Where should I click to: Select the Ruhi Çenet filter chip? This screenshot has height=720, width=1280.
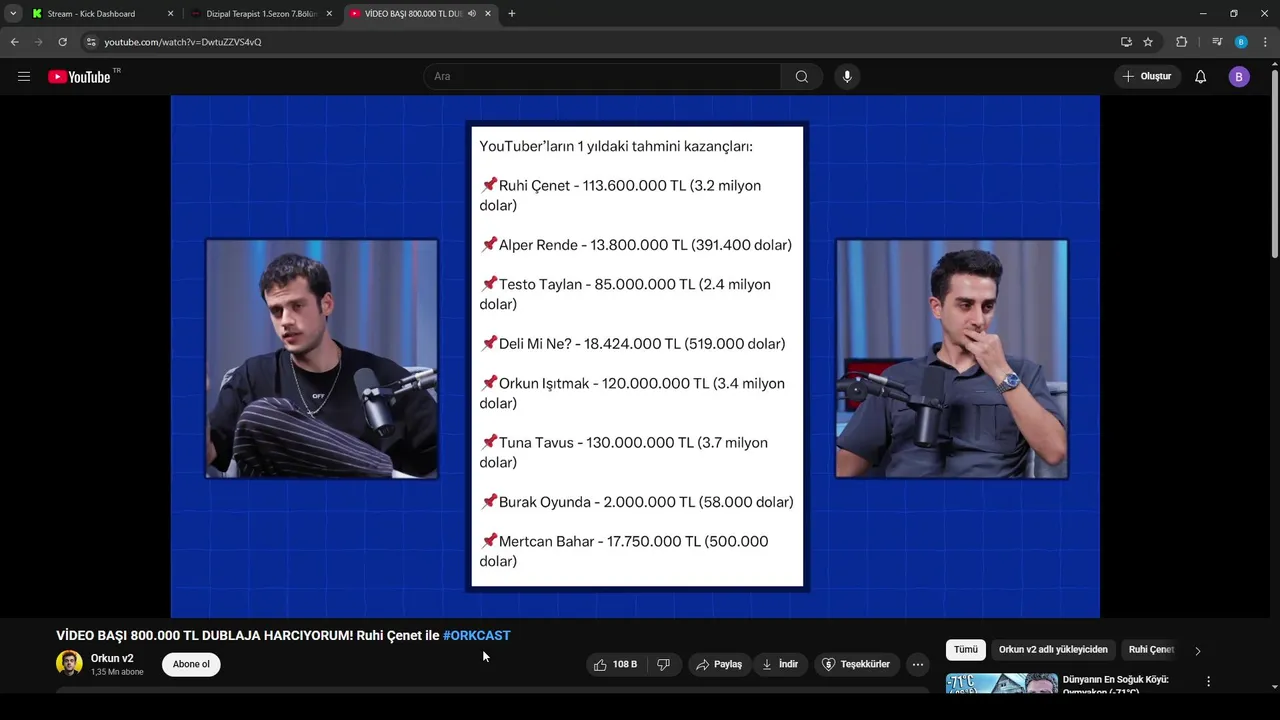(1151, 650)
